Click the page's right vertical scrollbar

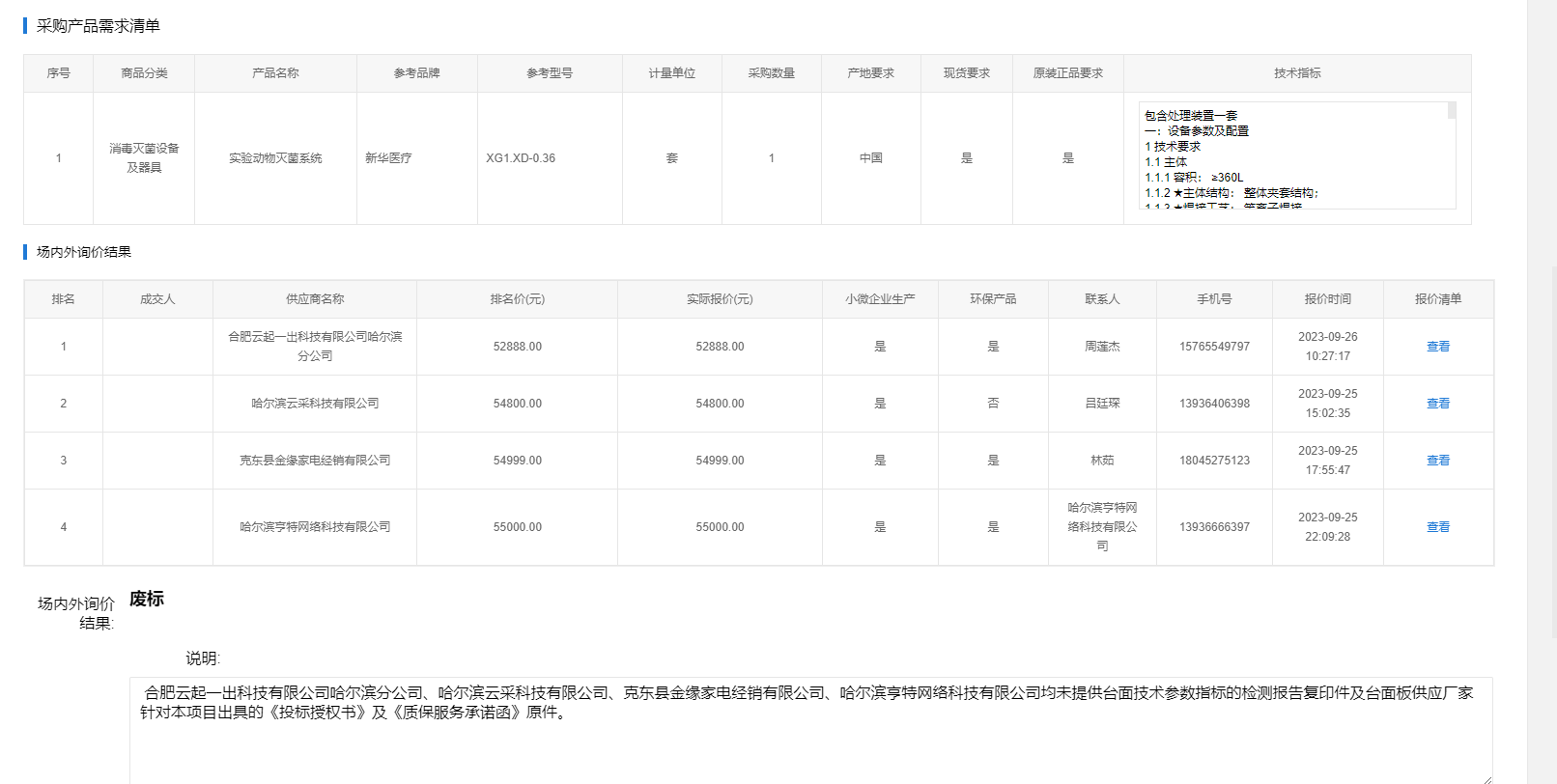1542,386
